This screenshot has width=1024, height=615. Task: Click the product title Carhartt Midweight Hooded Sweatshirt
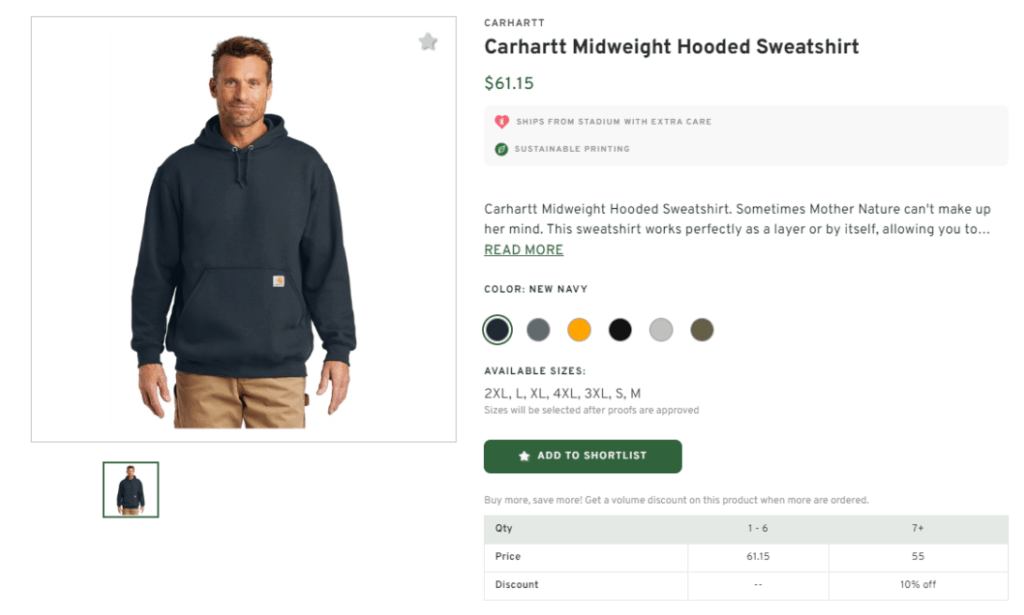click(671, 47)
